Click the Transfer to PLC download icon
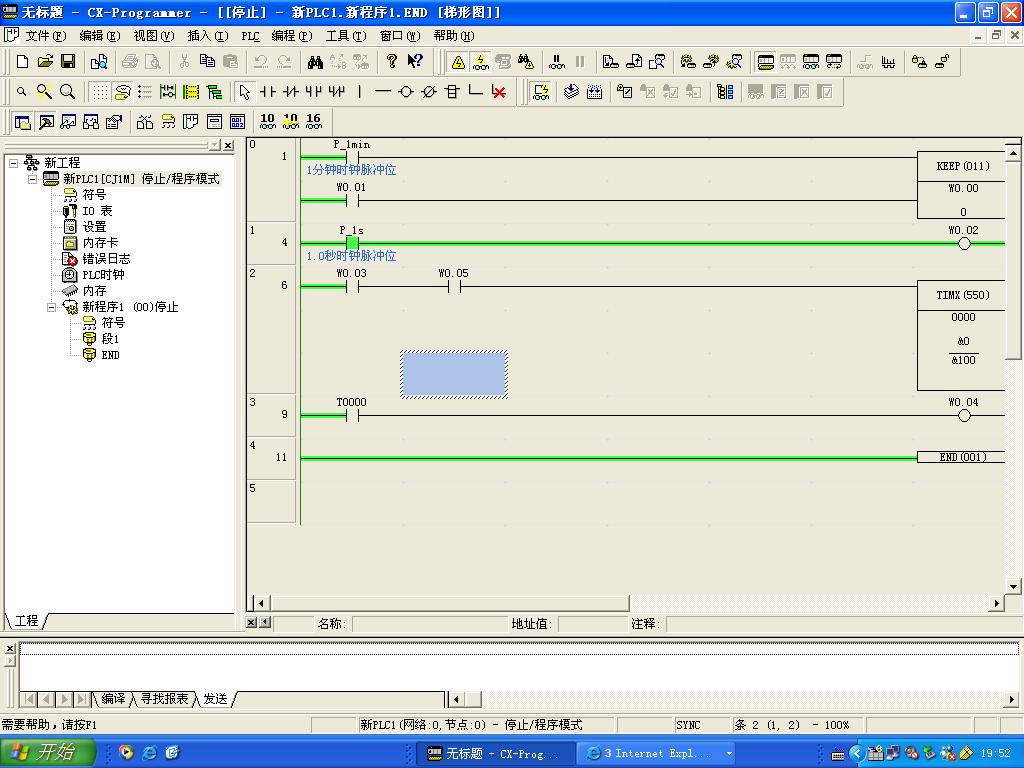 pos(611,61)
